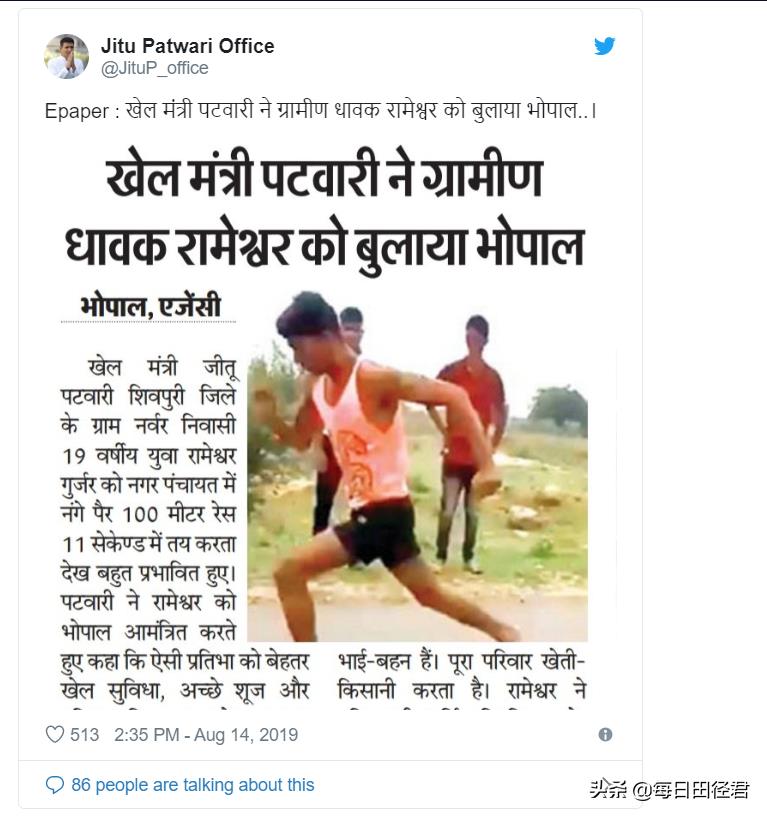This screenshot has height=817, width=767.
Task: Click the article text starting भाई-बहन हैं
Action: click(462, 677)
